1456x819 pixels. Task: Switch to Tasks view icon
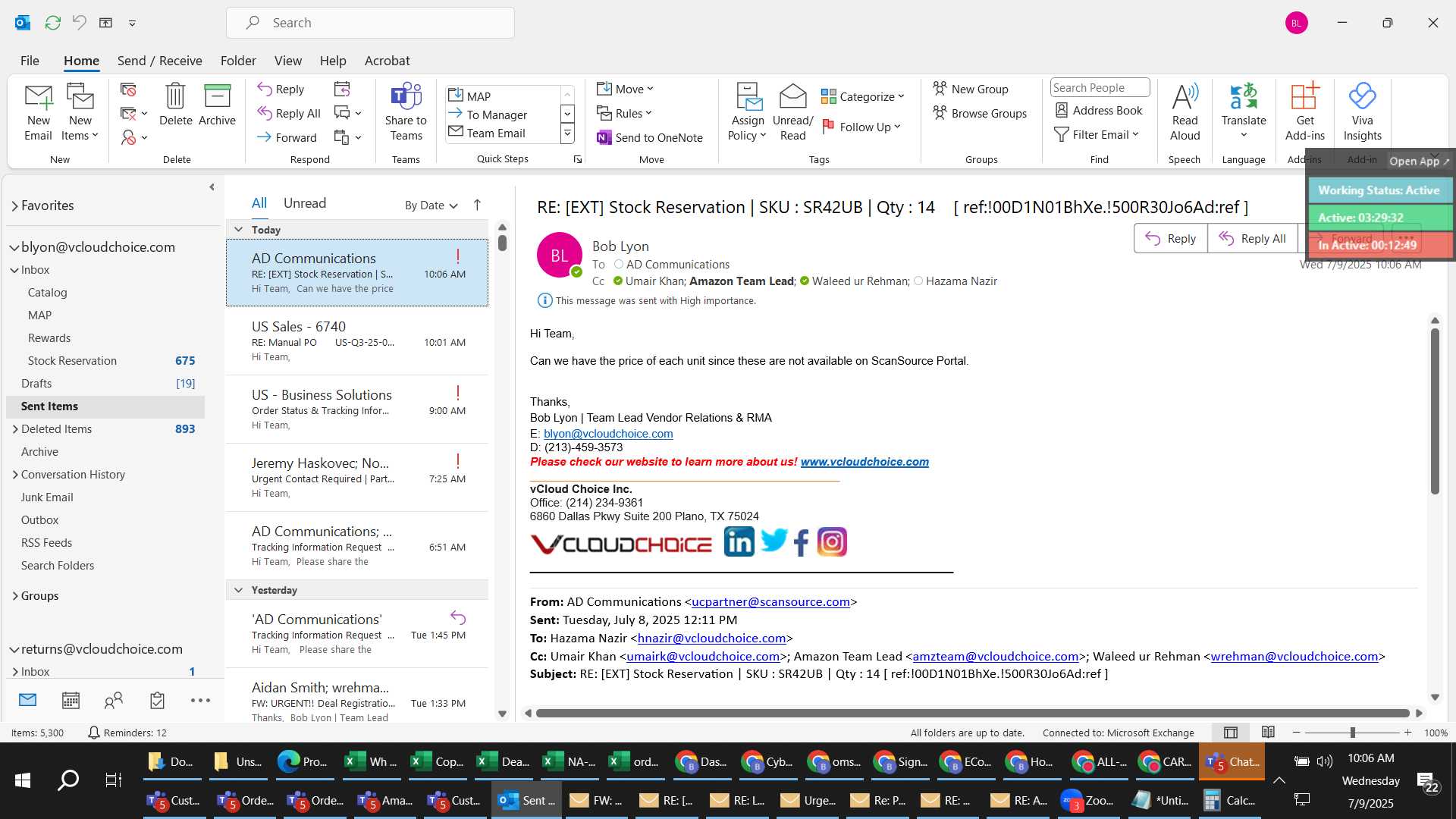157,700
